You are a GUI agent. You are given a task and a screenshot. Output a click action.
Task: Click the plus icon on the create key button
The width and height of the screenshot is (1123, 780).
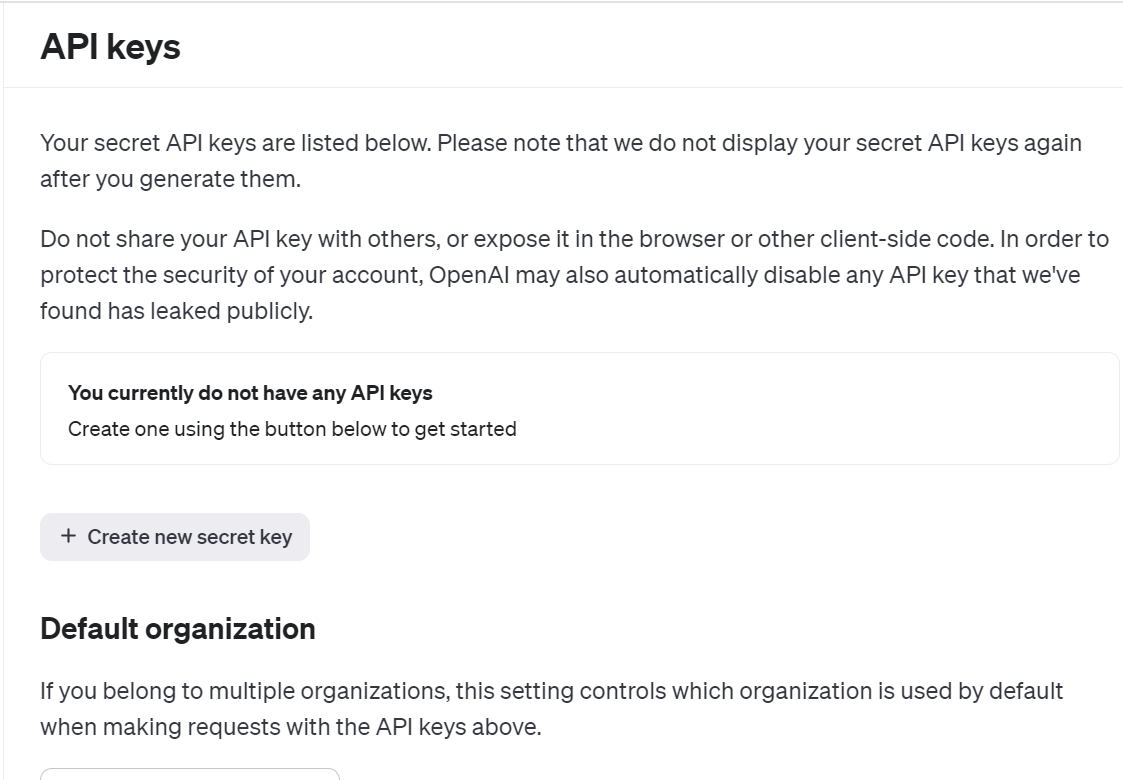(68, 536)
